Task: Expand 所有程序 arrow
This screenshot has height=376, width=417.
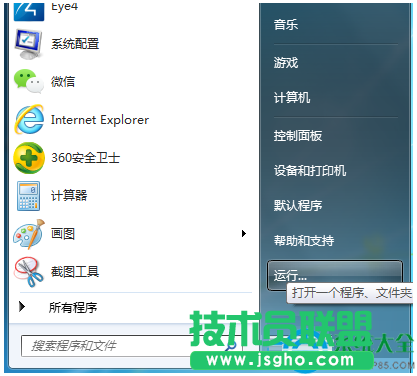Action: click(x=22, y=306)
